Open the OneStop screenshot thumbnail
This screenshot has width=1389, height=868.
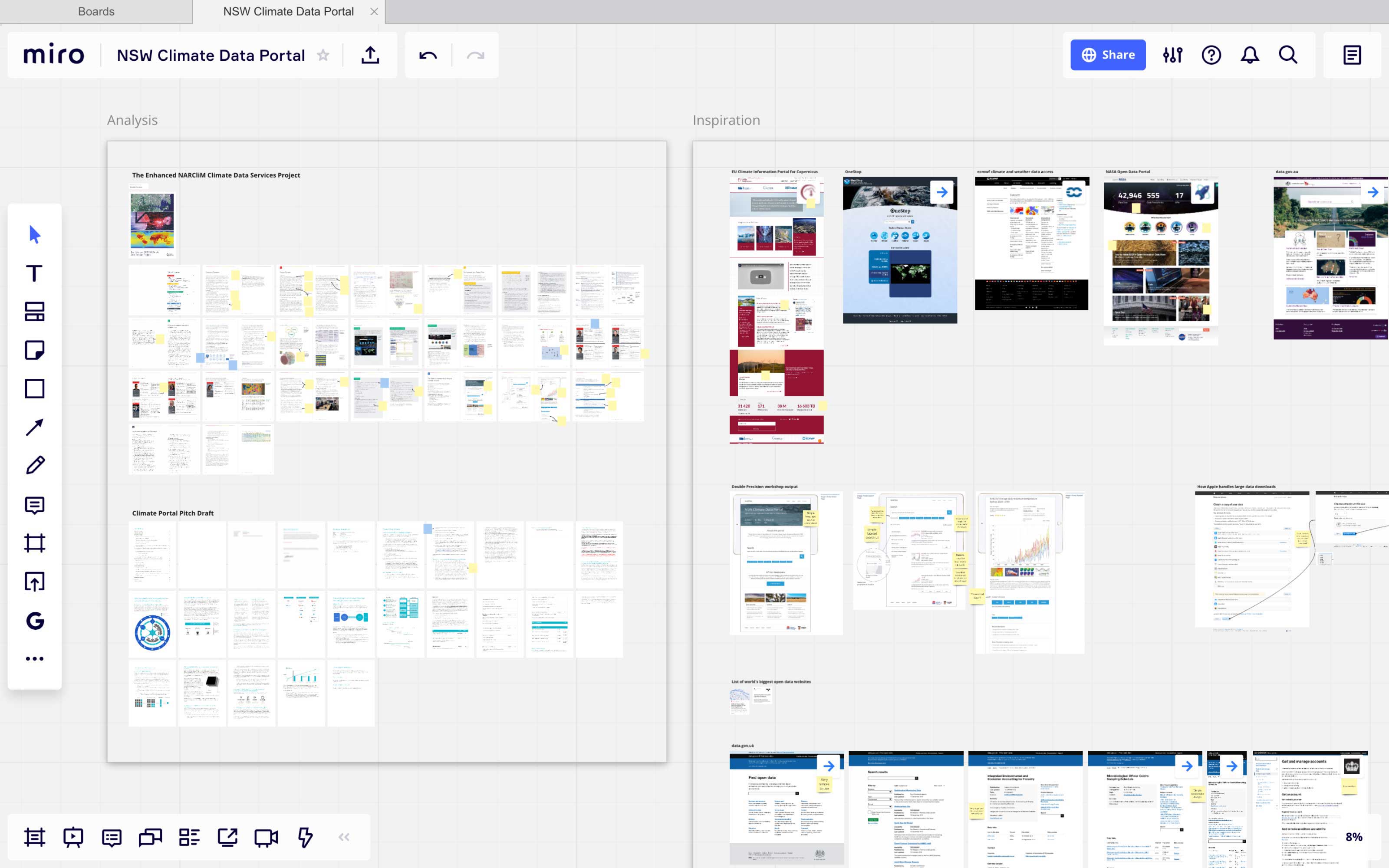point(899,250)
